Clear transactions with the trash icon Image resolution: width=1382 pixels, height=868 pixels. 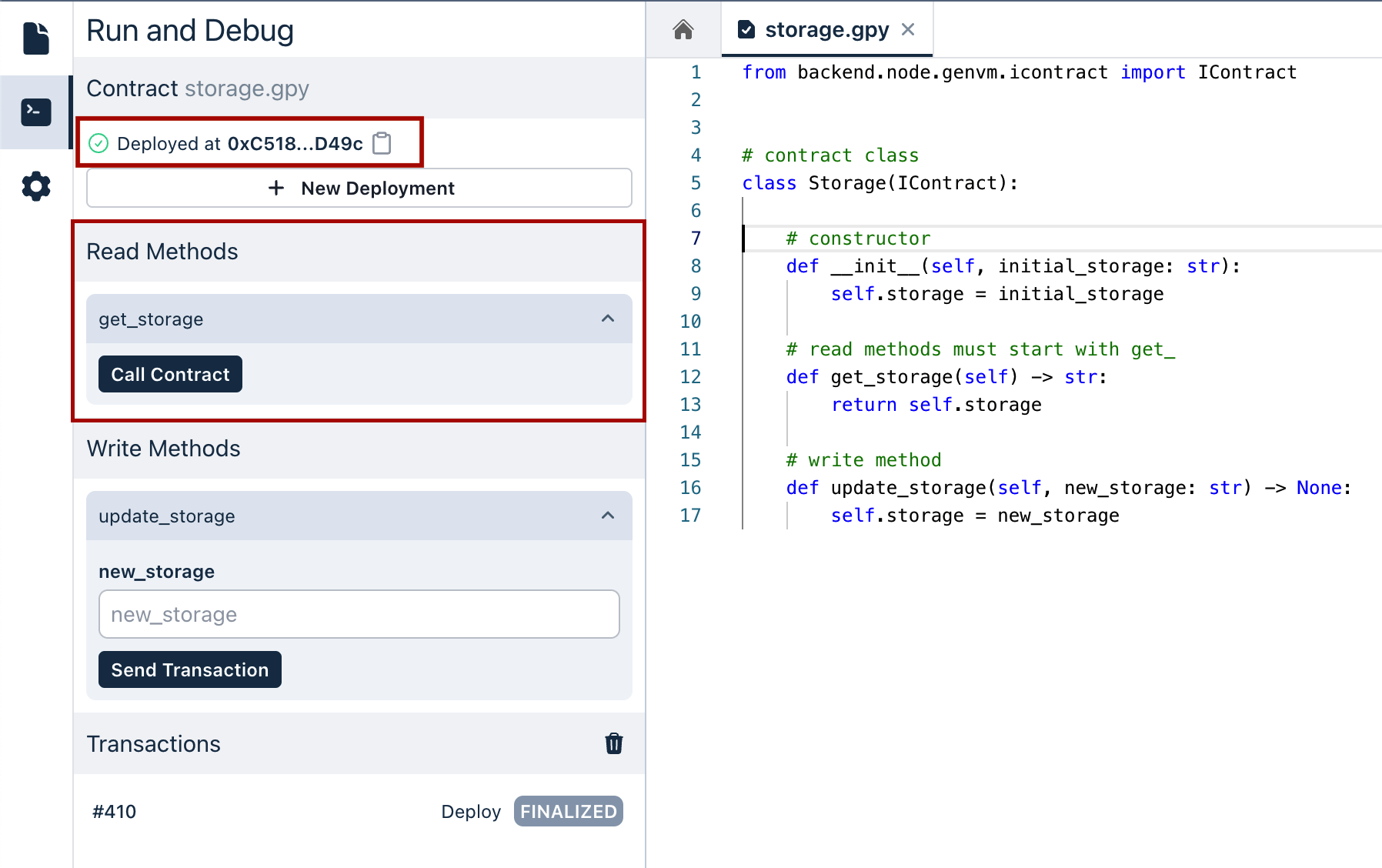tap(613, 743)
